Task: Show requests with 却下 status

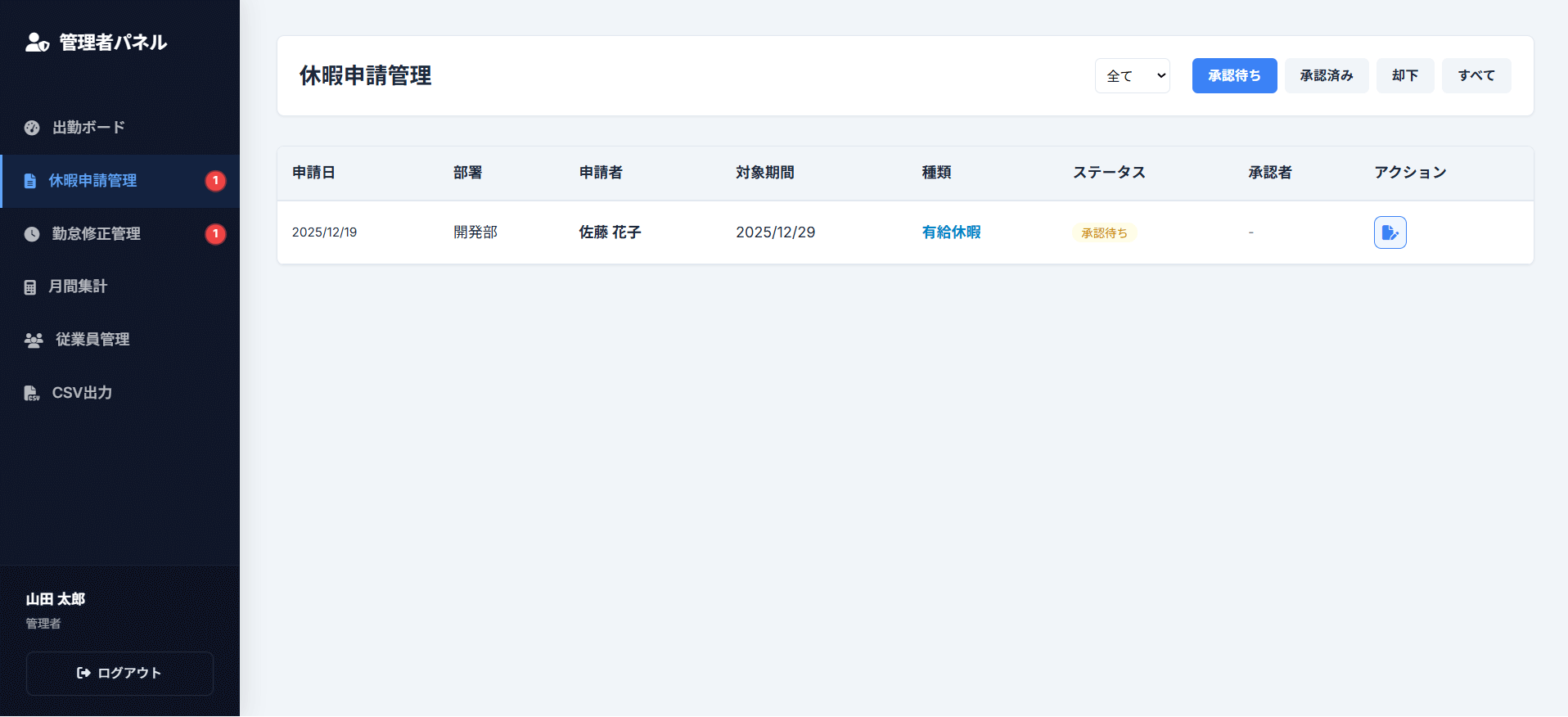Action: coord(1404,76)
